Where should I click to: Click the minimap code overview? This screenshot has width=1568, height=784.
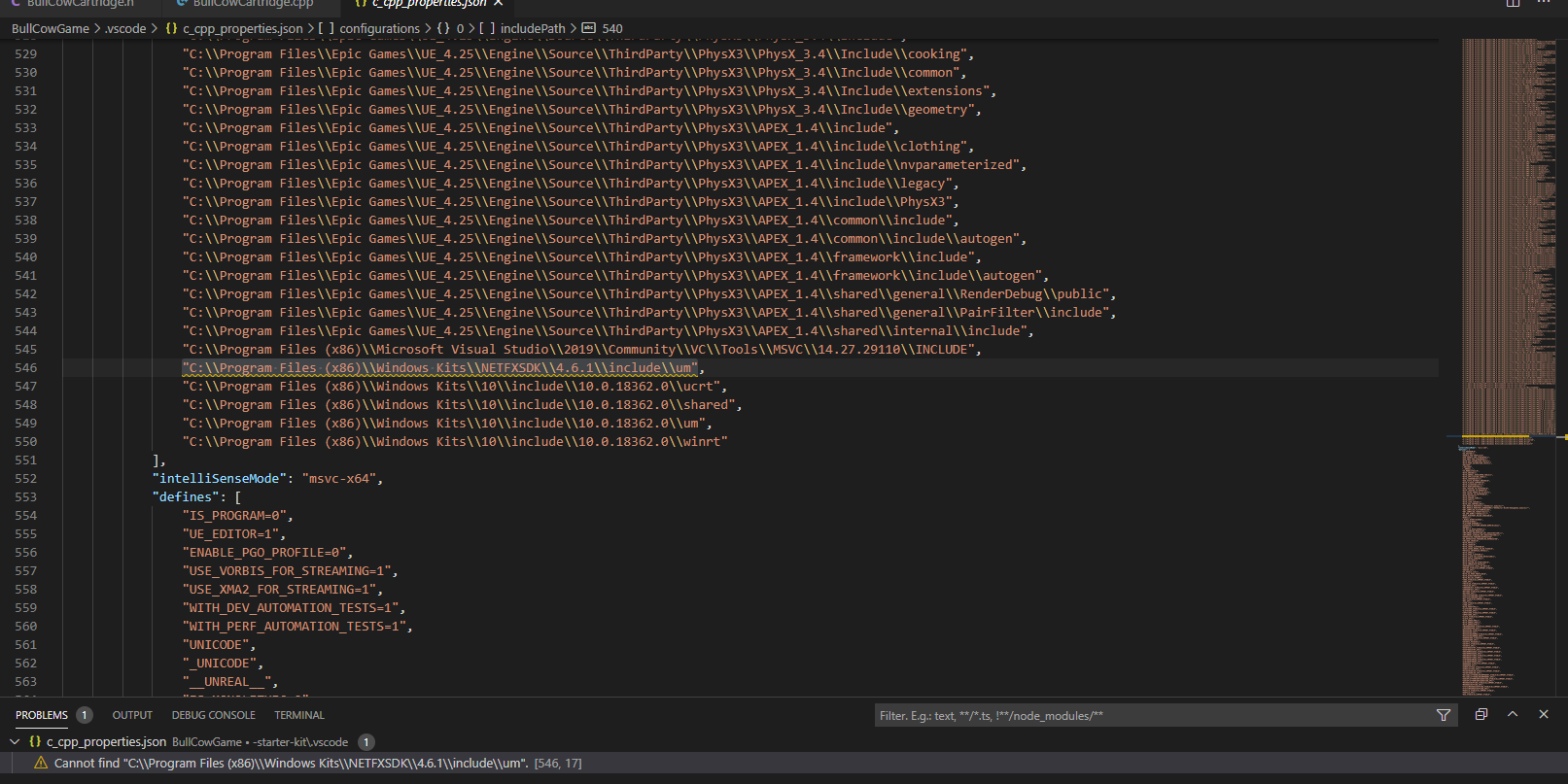click(x=1508, y=367)
